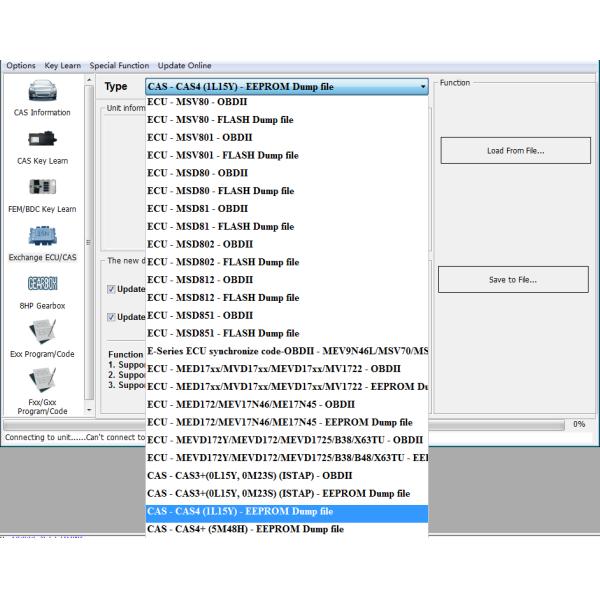Click highlighted CAS4 (1L15Y) EEPROM Dump list entry

(x=287, y=514)
